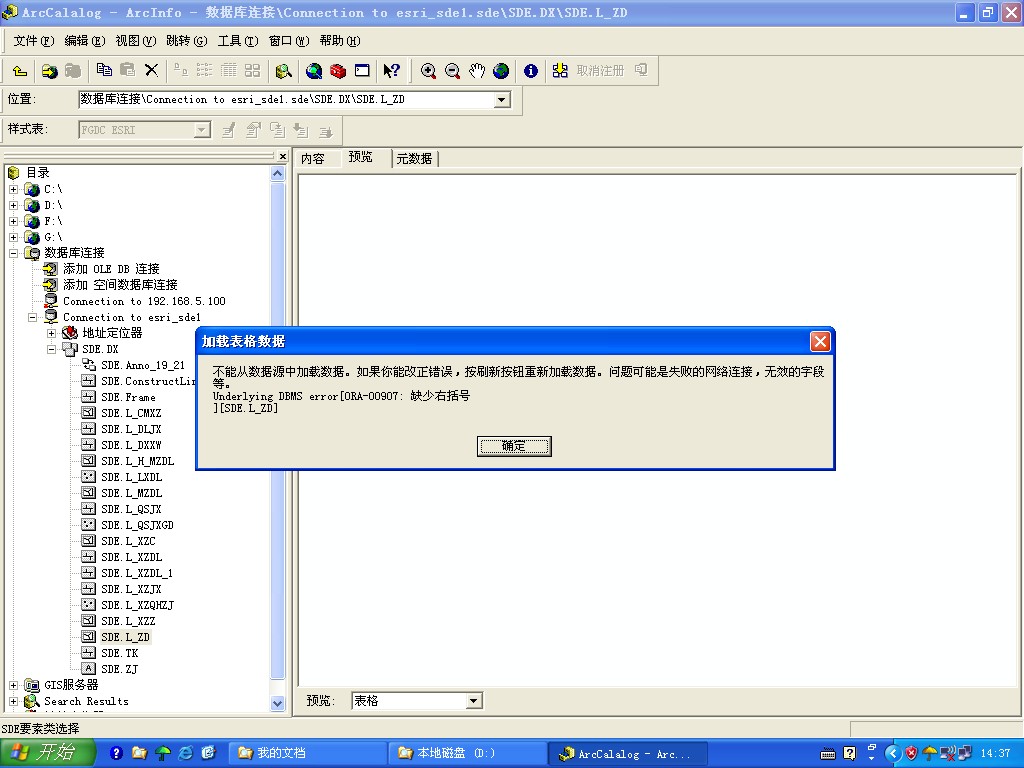Expand the Search Results node
This screenshot has width=1024, height=768.
tap(13, 701)
